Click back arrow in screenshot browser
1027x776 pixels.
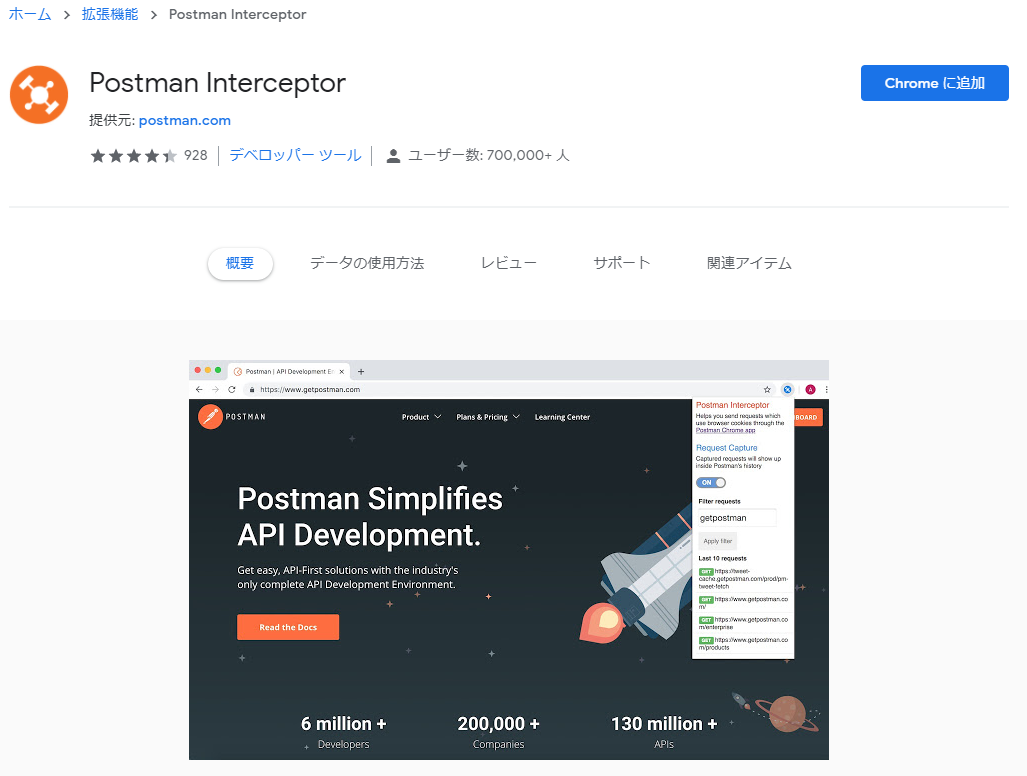pyautogui.click(x=199, y=390)
